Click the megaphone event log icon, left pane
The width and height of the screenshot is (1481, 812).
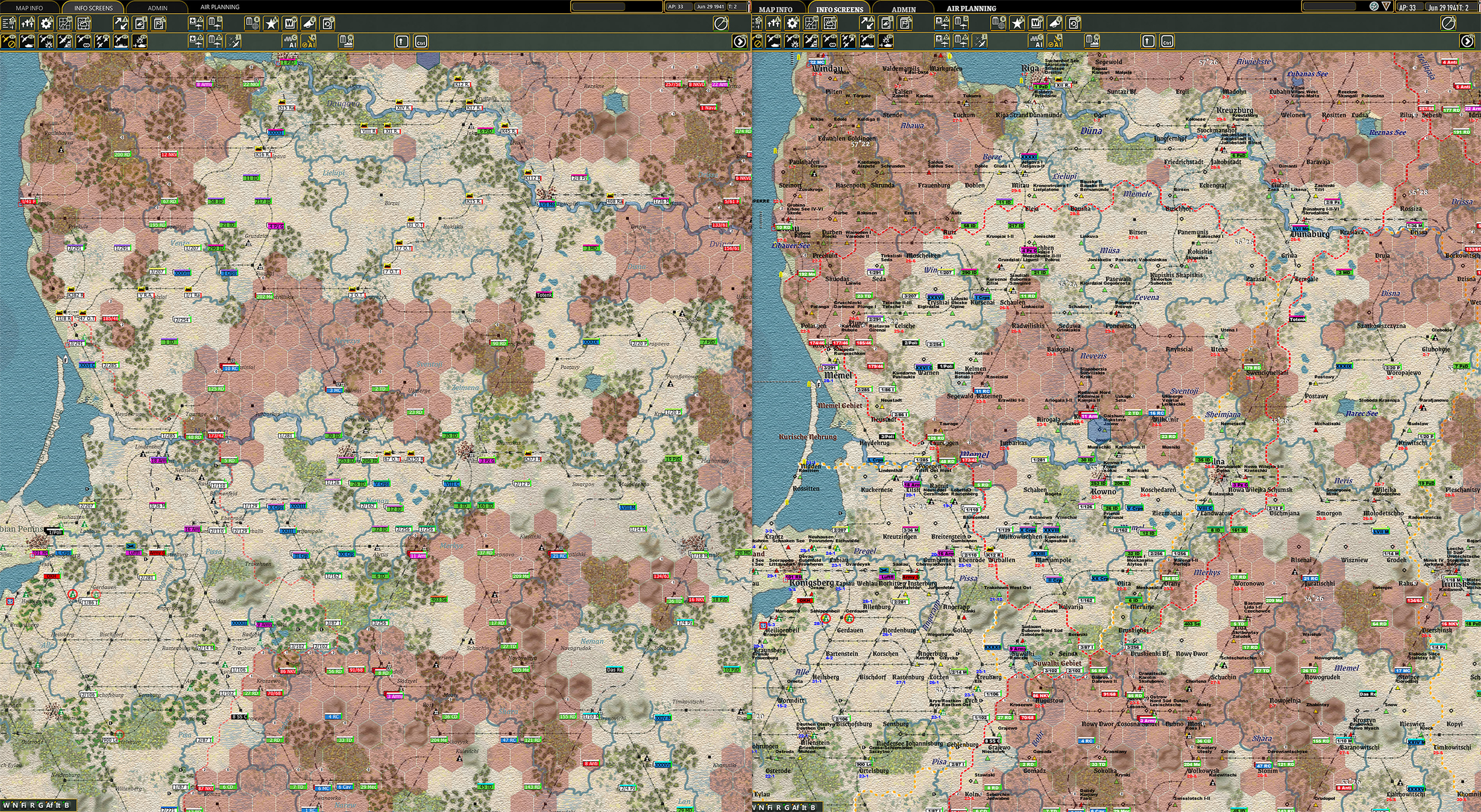(x=308, y=23)
